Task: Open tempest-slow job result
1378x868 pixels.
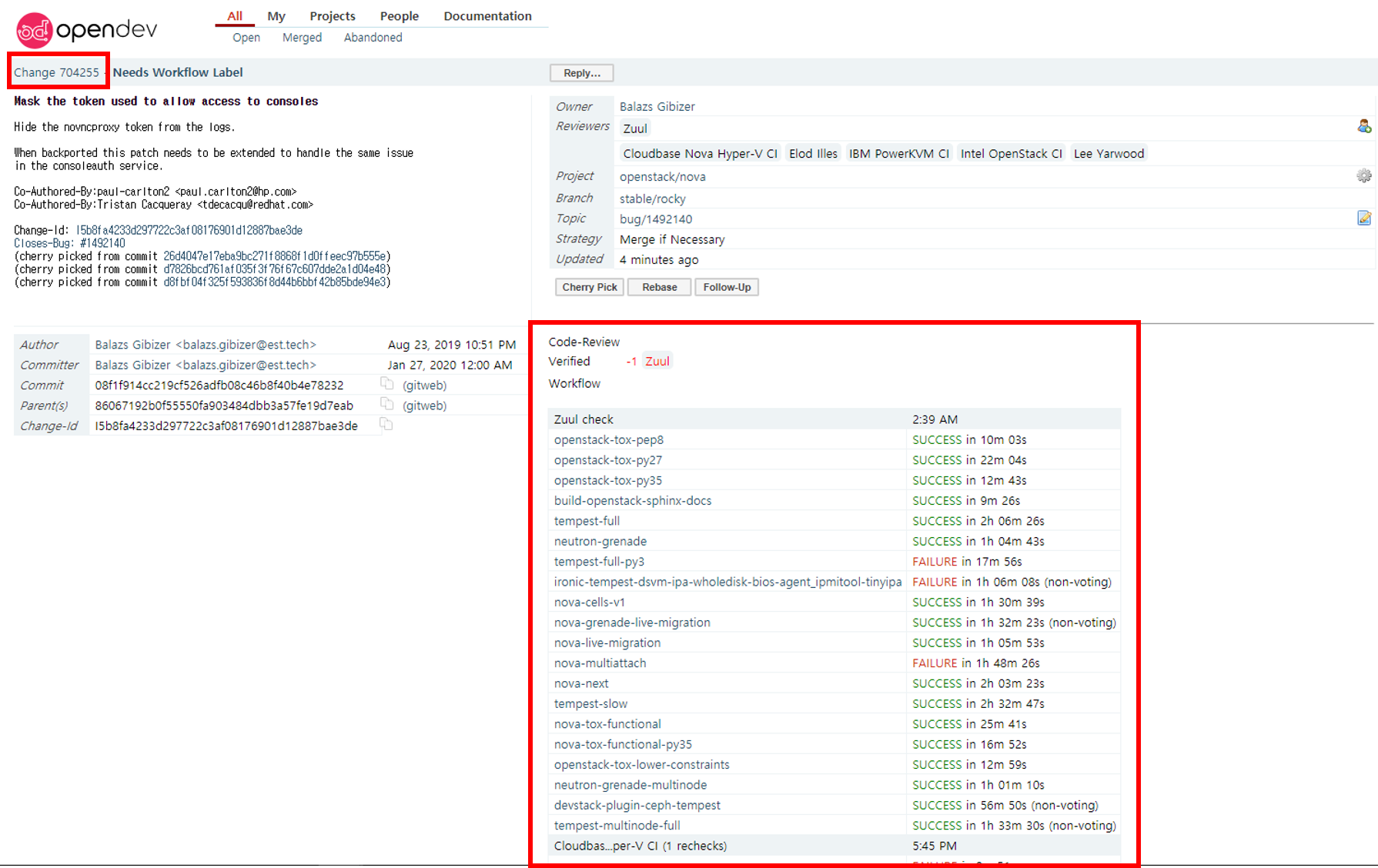Action: pyautogui.click(x=590, y=704)
